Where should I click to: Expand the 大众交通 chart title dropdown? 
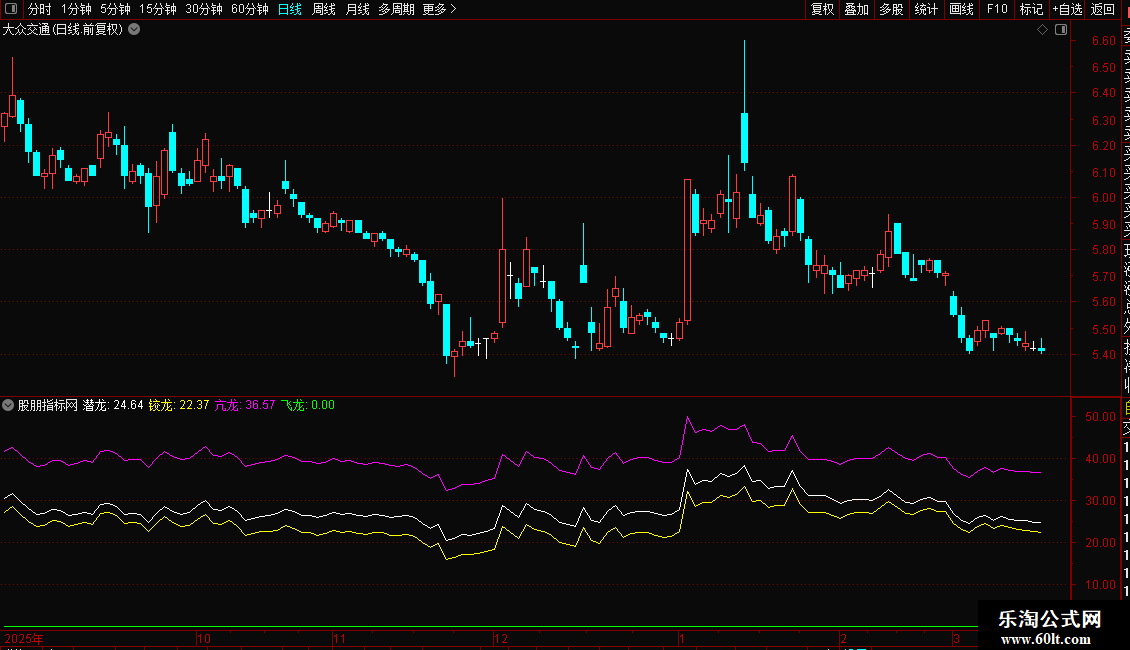135,30
